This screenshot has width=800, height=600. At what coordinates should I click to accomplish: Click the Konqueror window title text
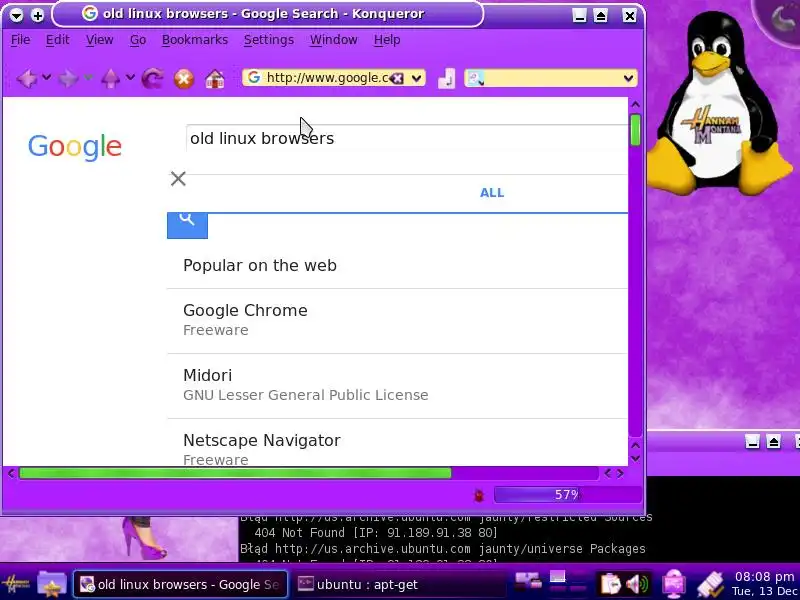[263, 14]
